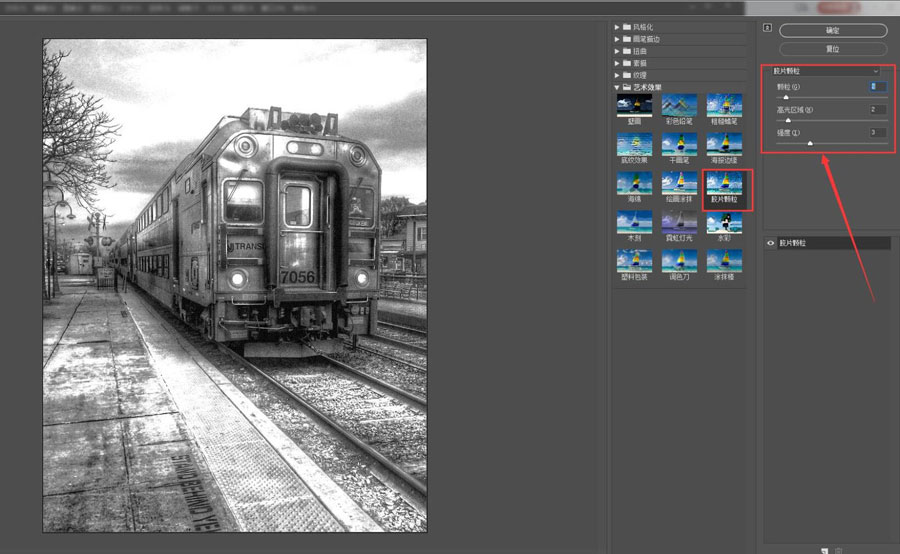Adjust the 强度 (Intensity) slider handle

click(x=810, y=143)
